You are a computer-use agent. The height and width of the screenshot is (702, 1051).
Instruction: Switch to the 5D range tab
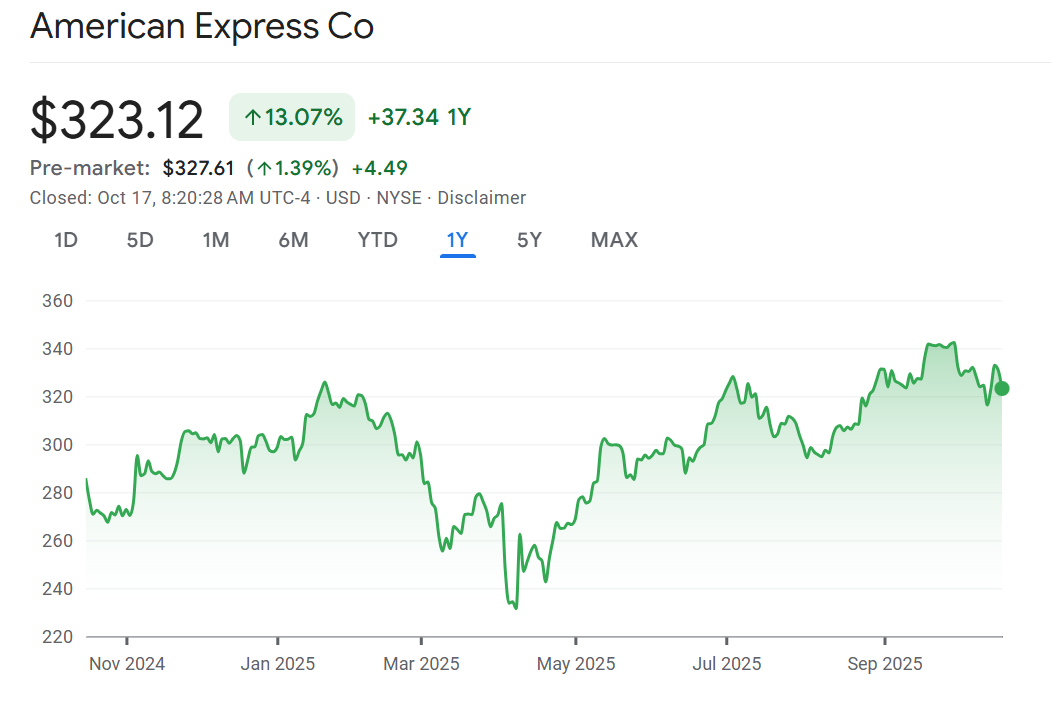[x=140, y=240]
